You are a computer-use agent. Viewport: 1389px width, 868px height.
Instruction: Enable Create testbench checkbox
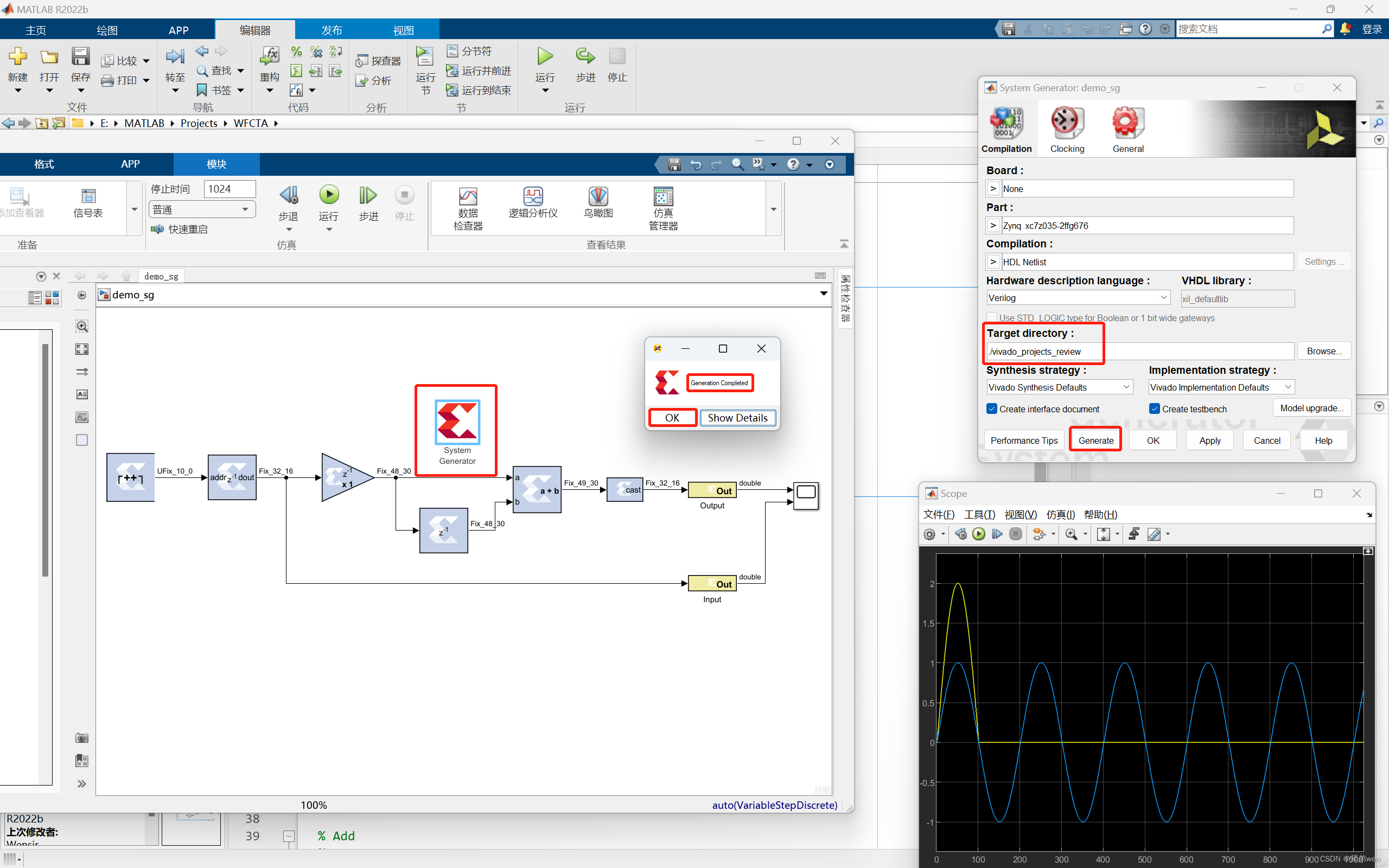[x=1155, y=408]
